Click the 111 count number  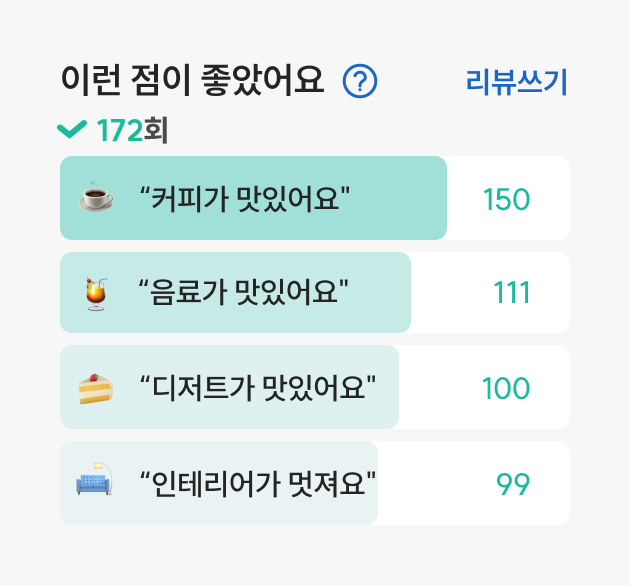pos(511,292)
